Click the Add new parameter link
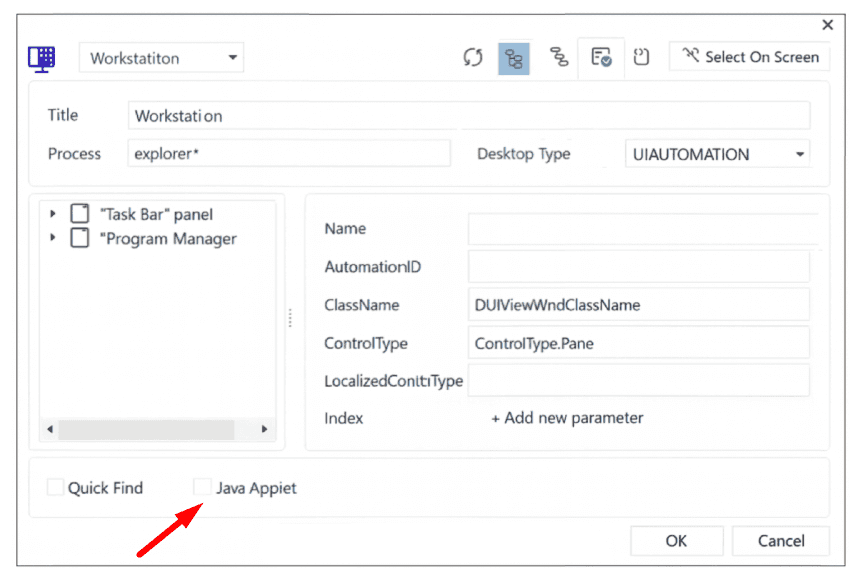 (567, 418)
